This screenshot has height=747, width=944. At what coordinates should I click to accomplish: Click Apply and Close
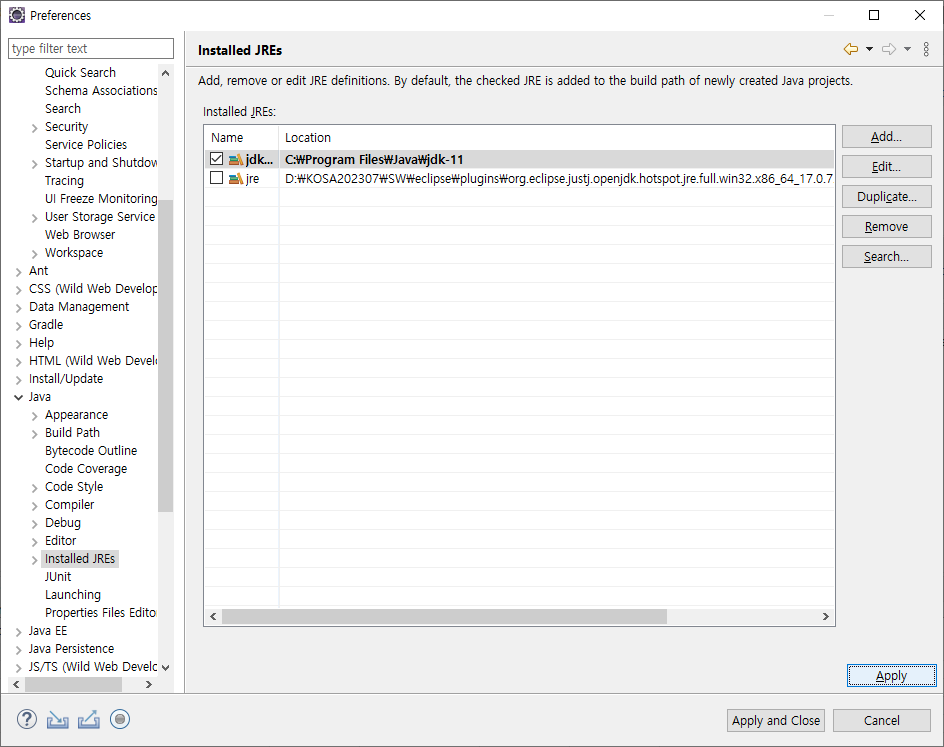pyautogui.click(x=775, y=721)
